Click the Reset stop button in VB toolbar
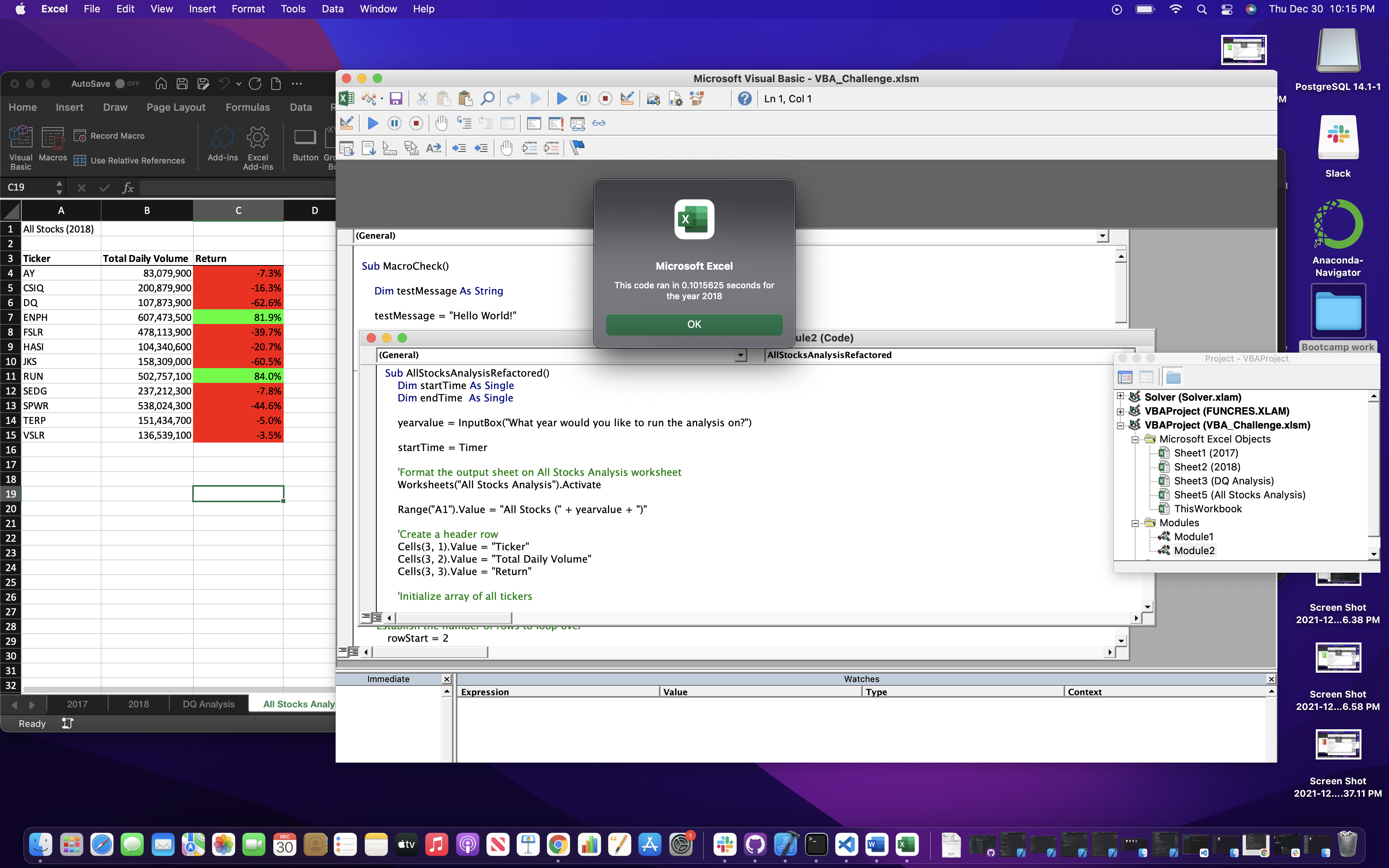Screen dimensions: 1389x868 click(x=605, y=99)
